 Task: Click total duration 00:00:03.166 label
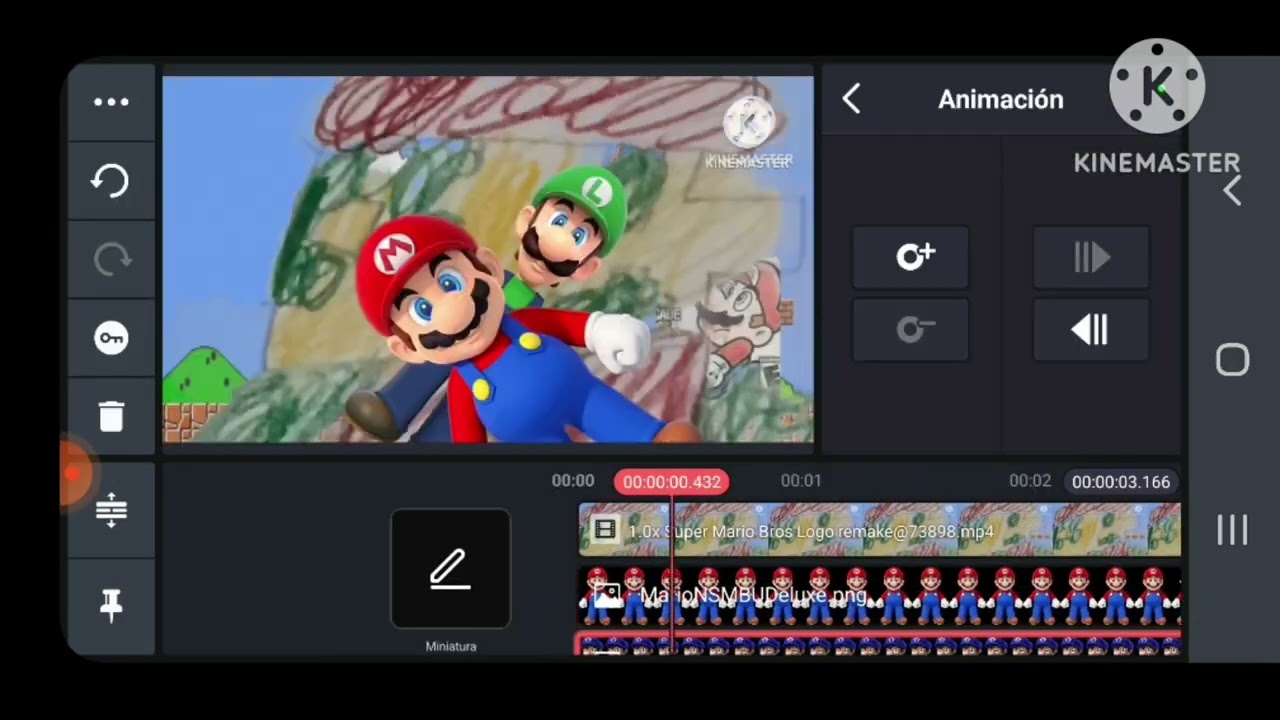point(1120,482)
